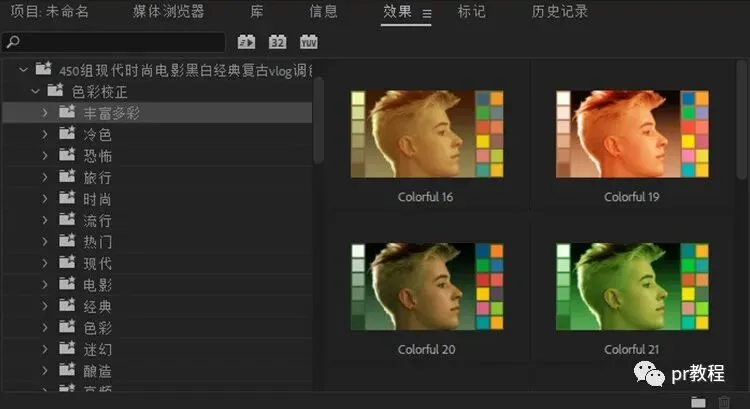Expand the 经典 folder chevron
Screen dimensions: 750x409
point(44,306)
